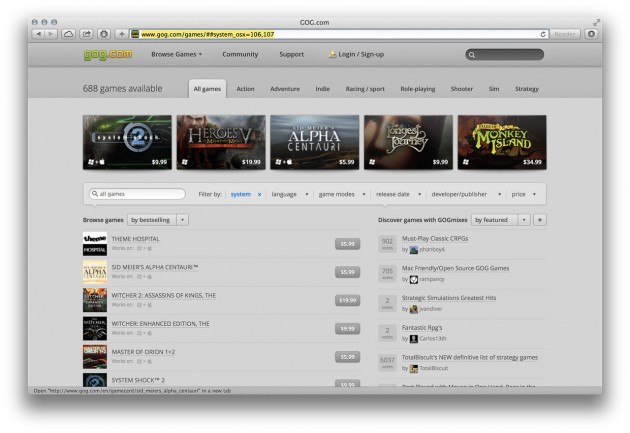
Task: Open the Fantastic Rpg's GOGmix
Action: pos(422,328)
